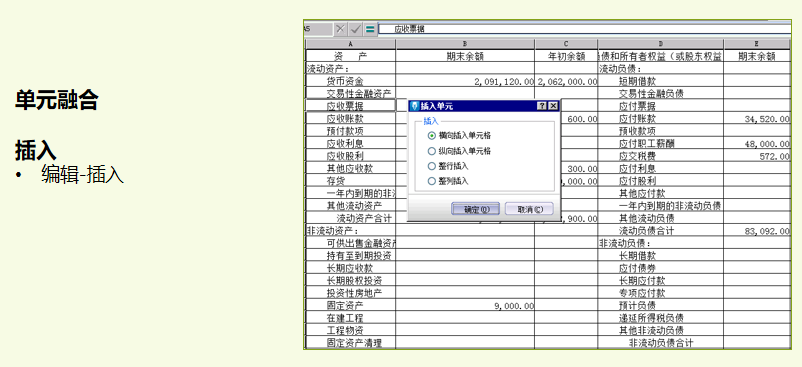The width and height of the screenshot is (802, 367).
Task: Click the help question mark in 插入单元 dialog
Action: coord(542,106)
